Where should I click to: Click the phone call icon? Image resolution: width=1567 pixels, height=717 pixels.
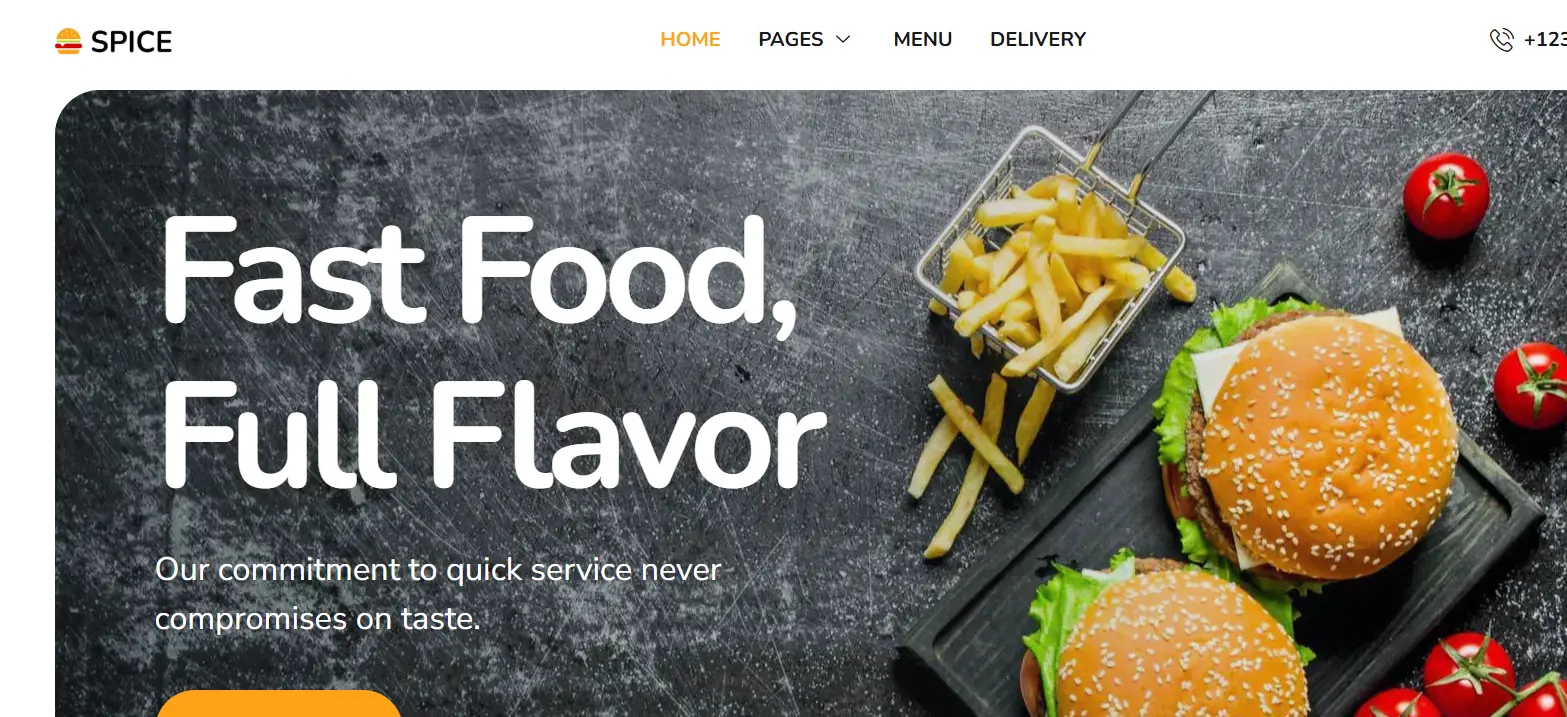click(1501, 40)
